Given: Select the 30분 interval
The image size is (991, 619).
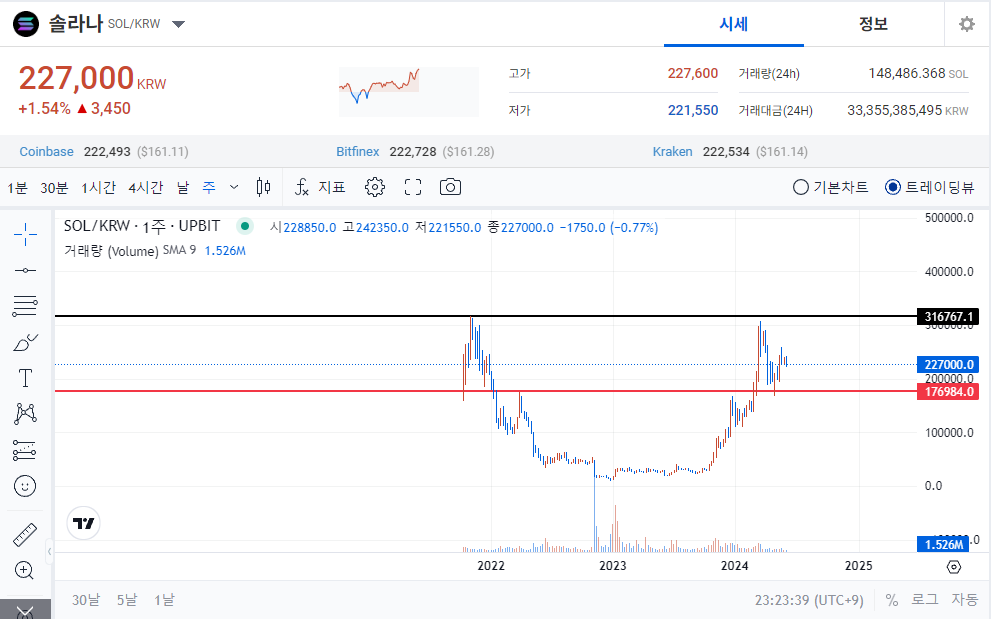Looking at the screenshot, I should [54, 188].
